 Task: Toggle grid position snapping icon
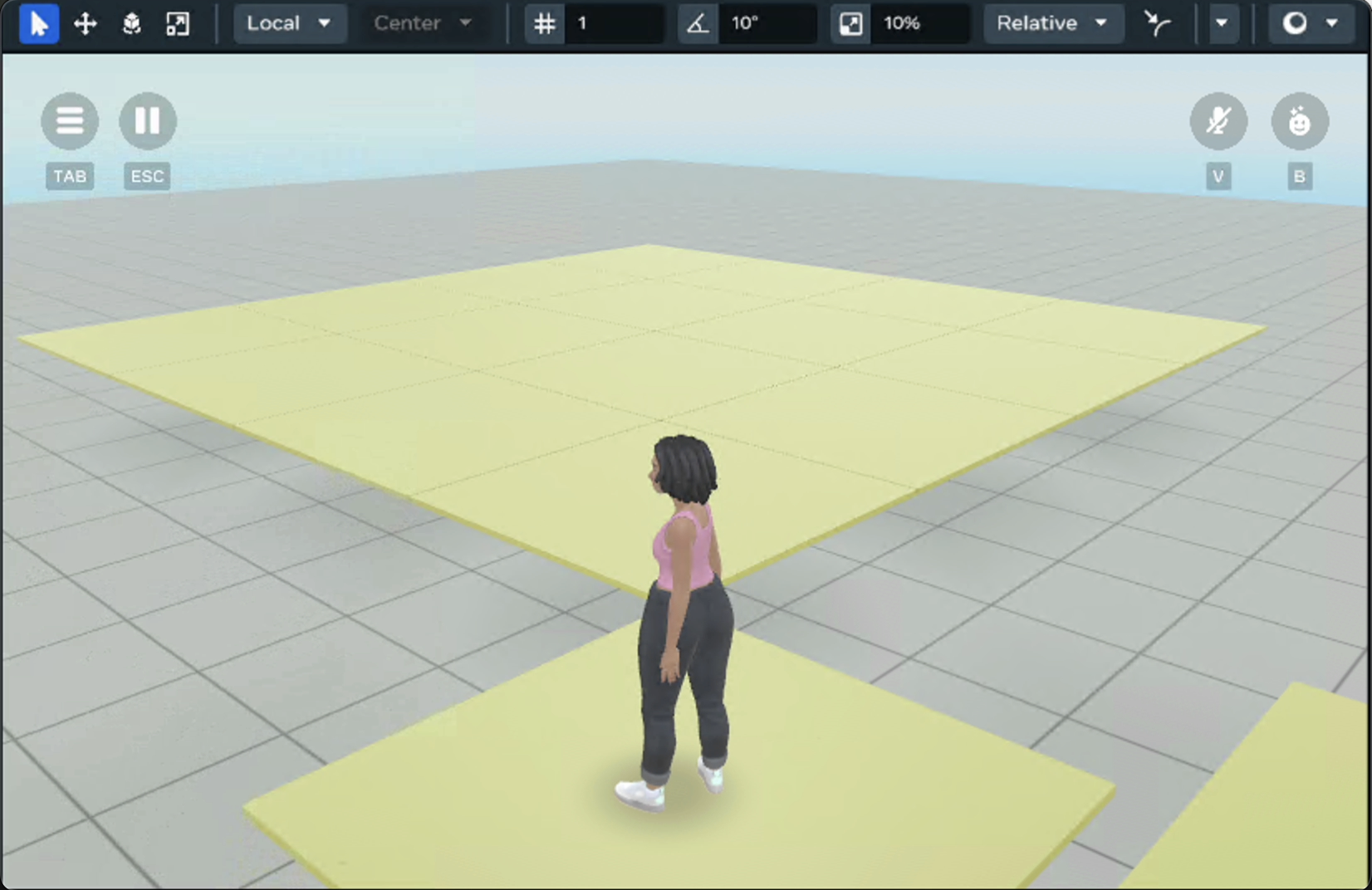tap(545, 23)
